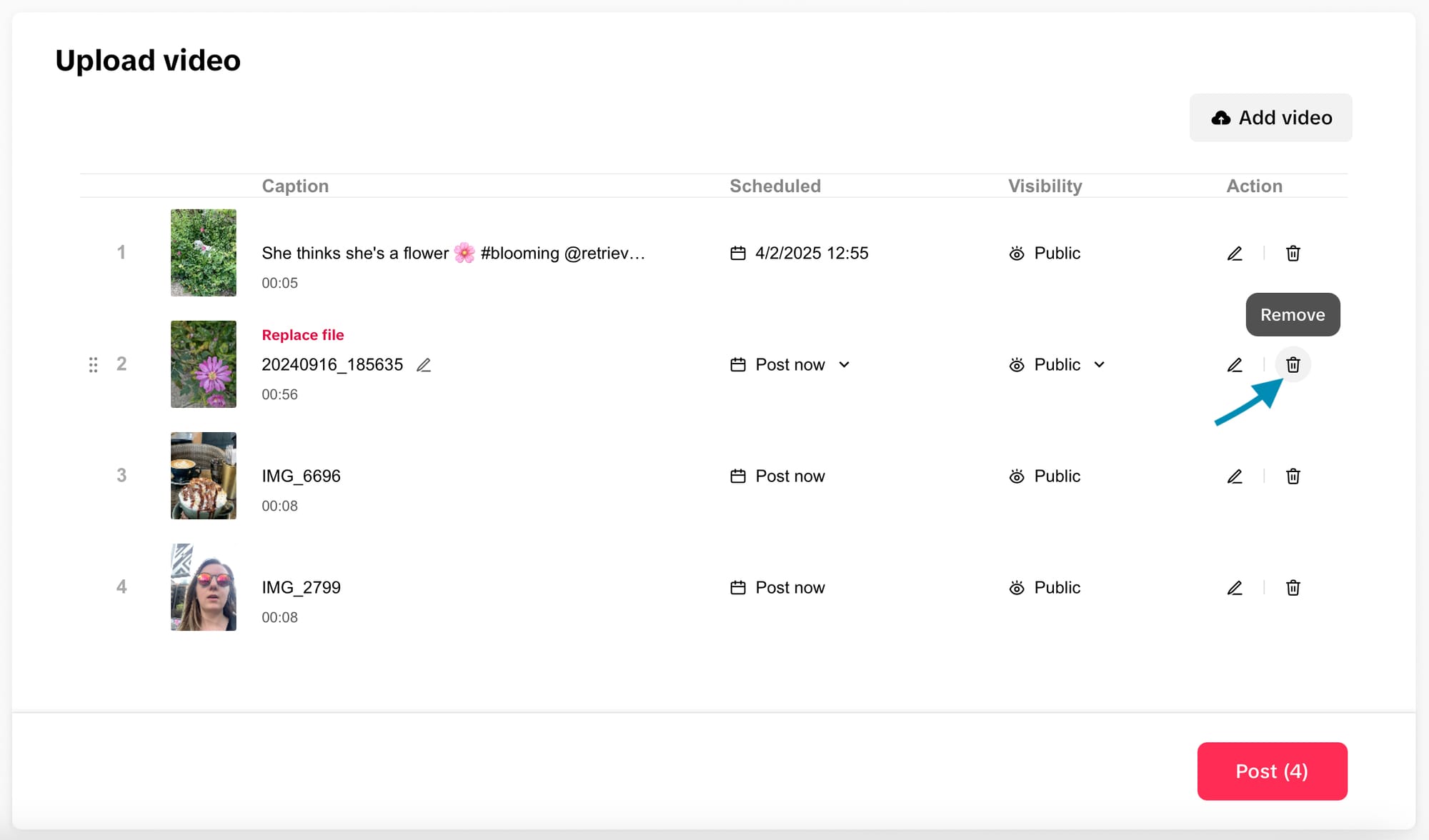
Task: Click Post now in IMG_6696 row
Action: coord(790,476)
